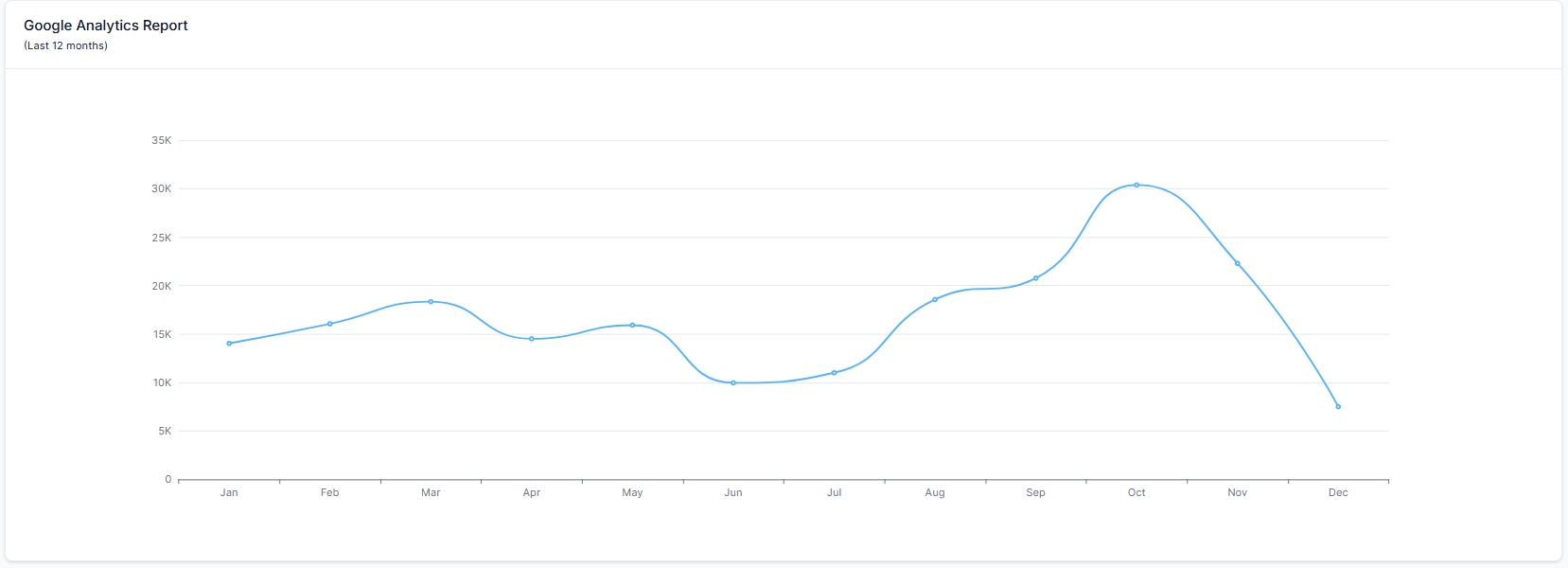1568x568 pixels.
Task: Select the December data point at line end
Action: tap(1338, 407)
